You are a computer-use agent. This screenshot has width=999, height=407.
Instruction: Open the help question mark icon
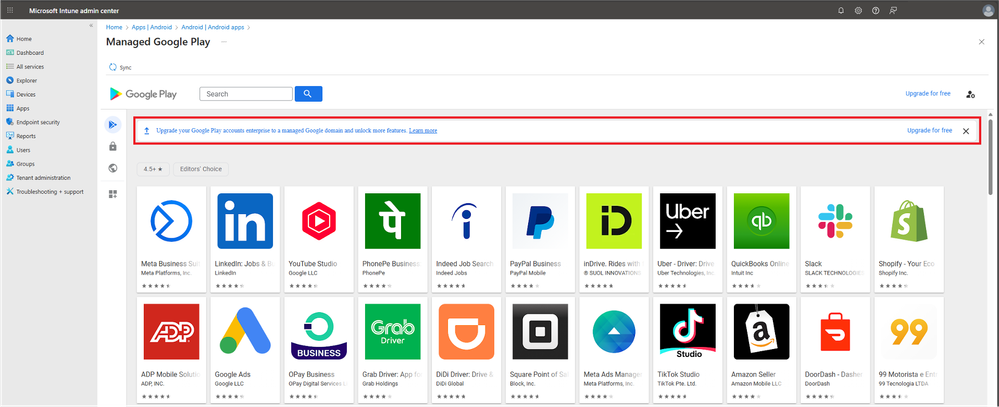[x=875, y=11]
